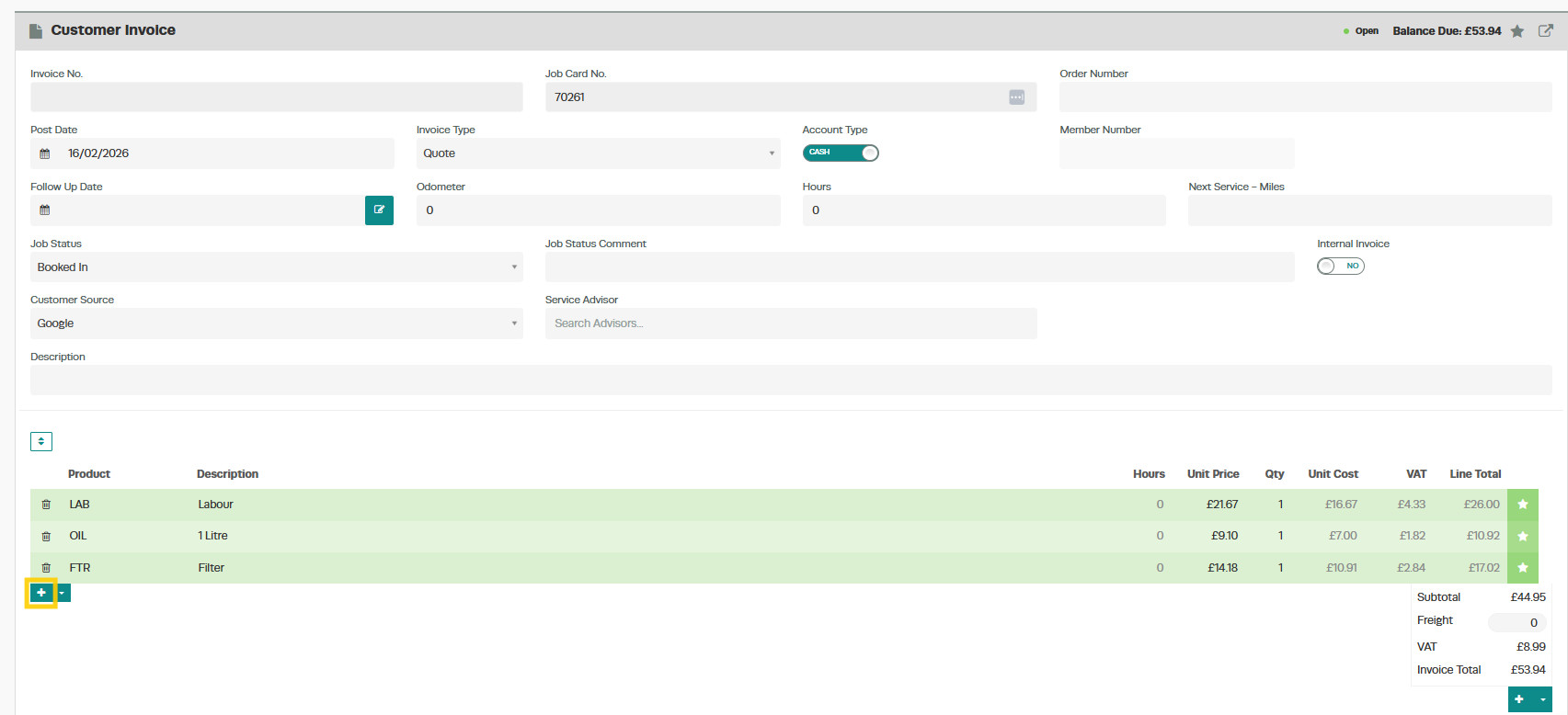This screenshot has width=1568, height=715.
Task: Open the Post Date calendar icon
Action: [45, 153]
